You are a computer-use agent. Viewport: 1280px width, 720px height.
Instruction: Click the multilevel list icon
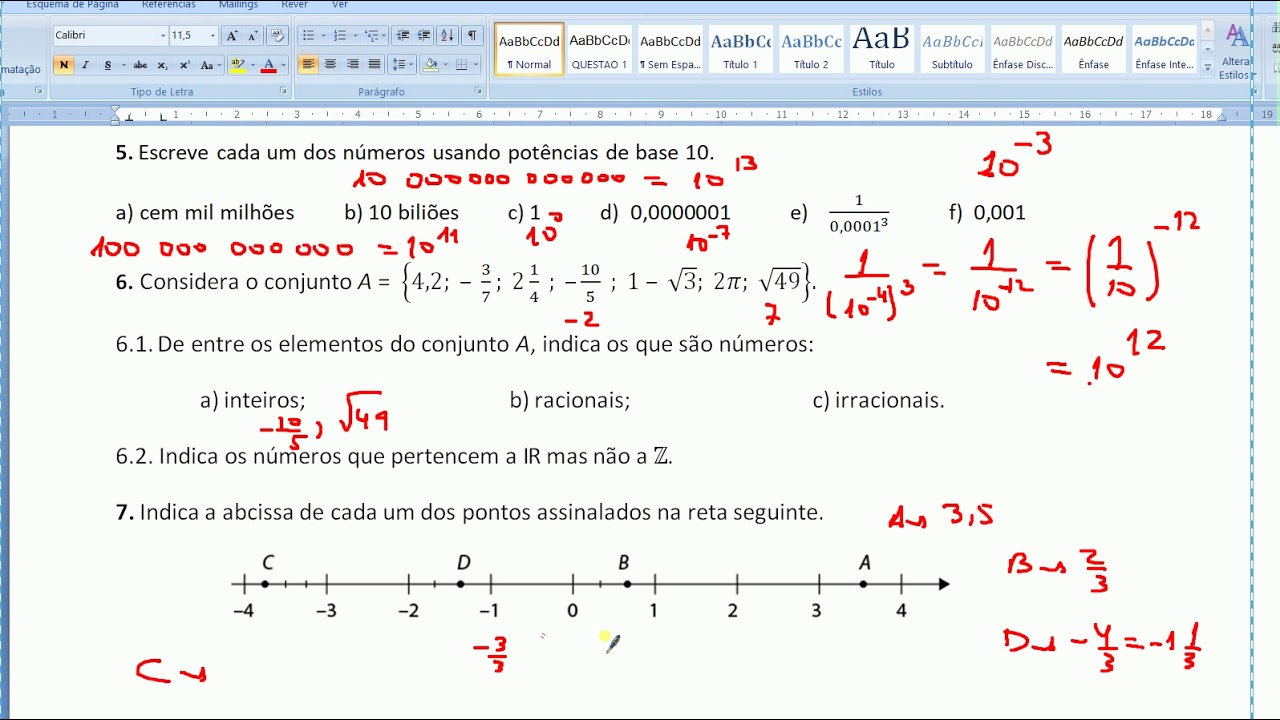tap(373, 36)
